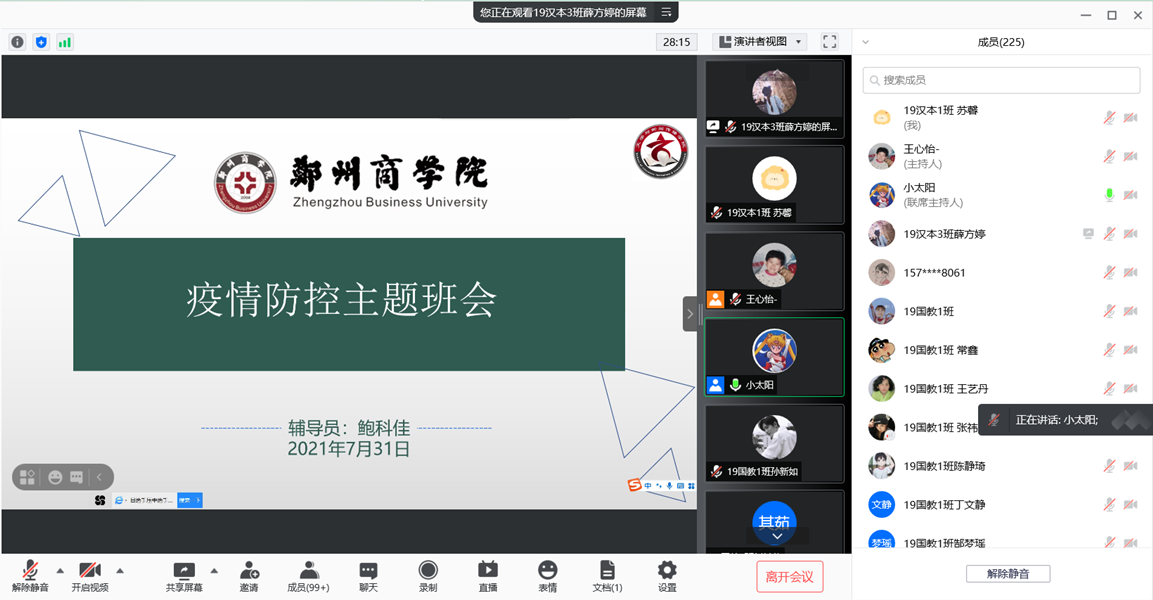Click the muted mic icon for 19国教1班 王艺丹
The width and height of the screenshot is (1153, 600).
[x=1109, y=388]
